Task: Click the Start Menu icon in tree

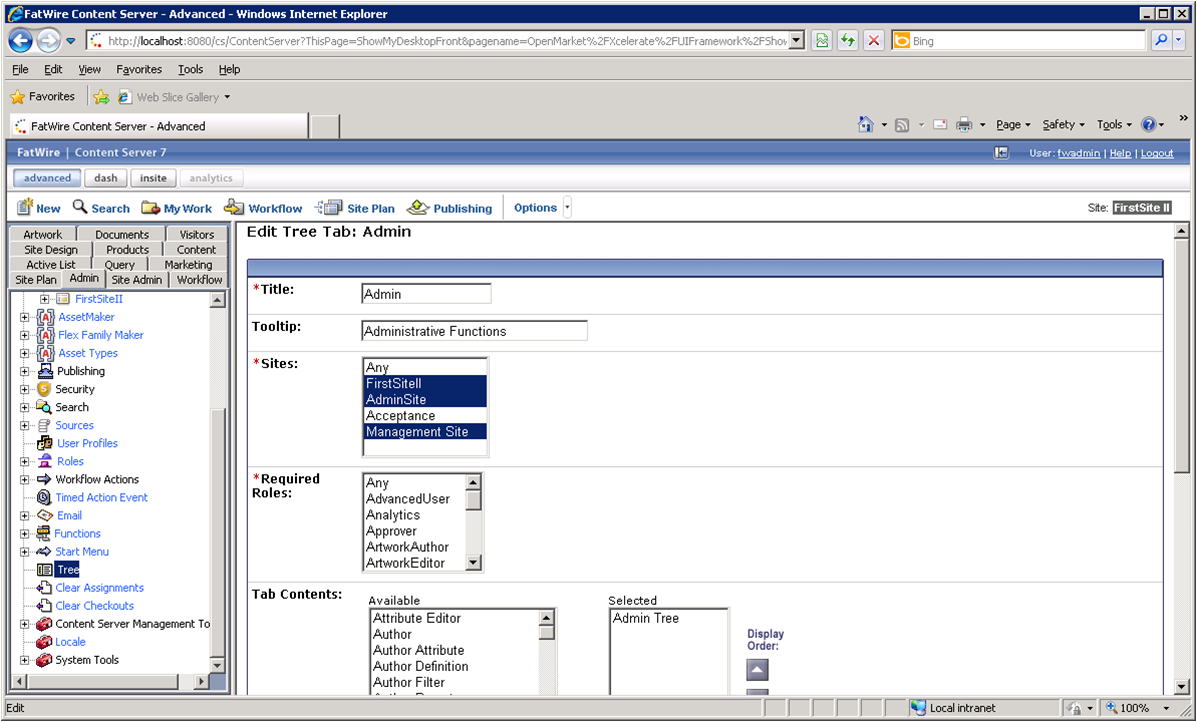Action: (44, 552)
